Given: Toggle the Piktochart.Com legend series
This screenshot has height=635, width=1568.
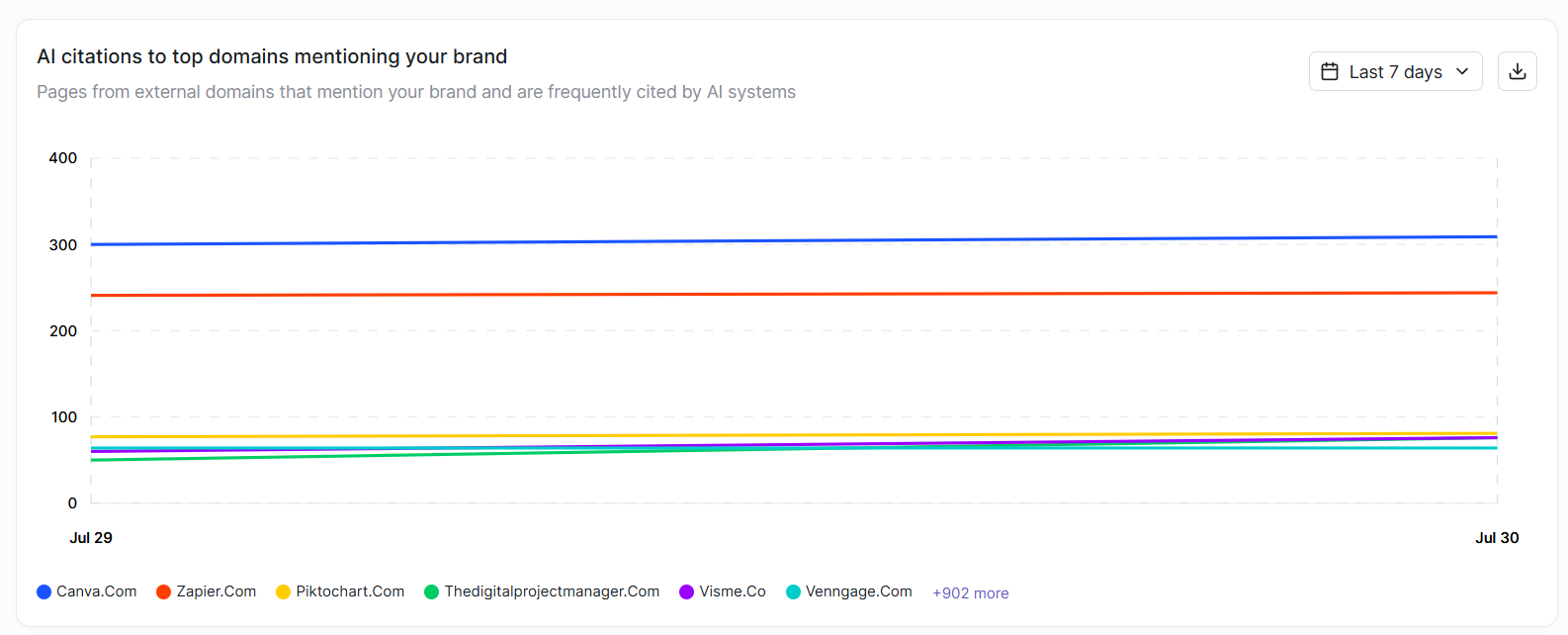Looking at the screenshot, I should point(340,591).
